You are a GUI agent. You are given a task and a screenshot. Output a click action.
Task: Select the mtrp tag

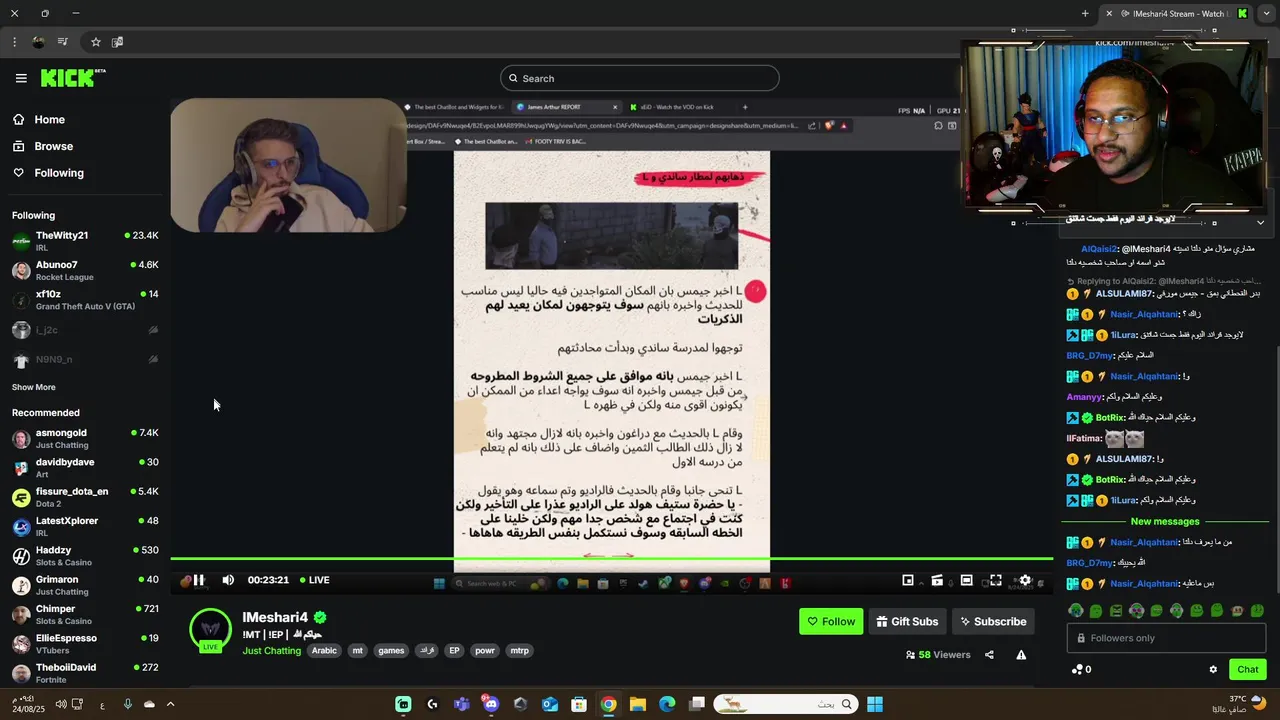[x=519, y=650]
